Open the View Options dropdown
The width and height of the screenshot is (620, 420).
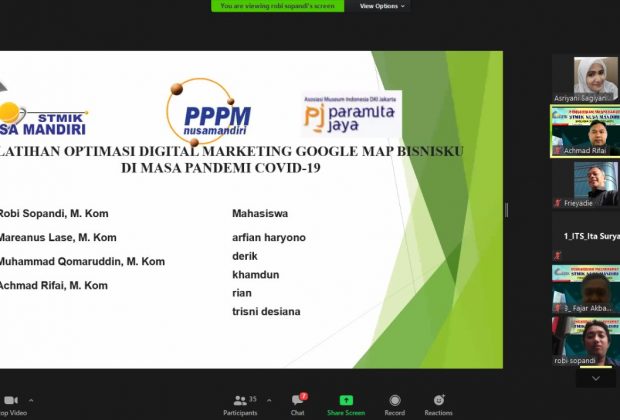coord(382,6)
